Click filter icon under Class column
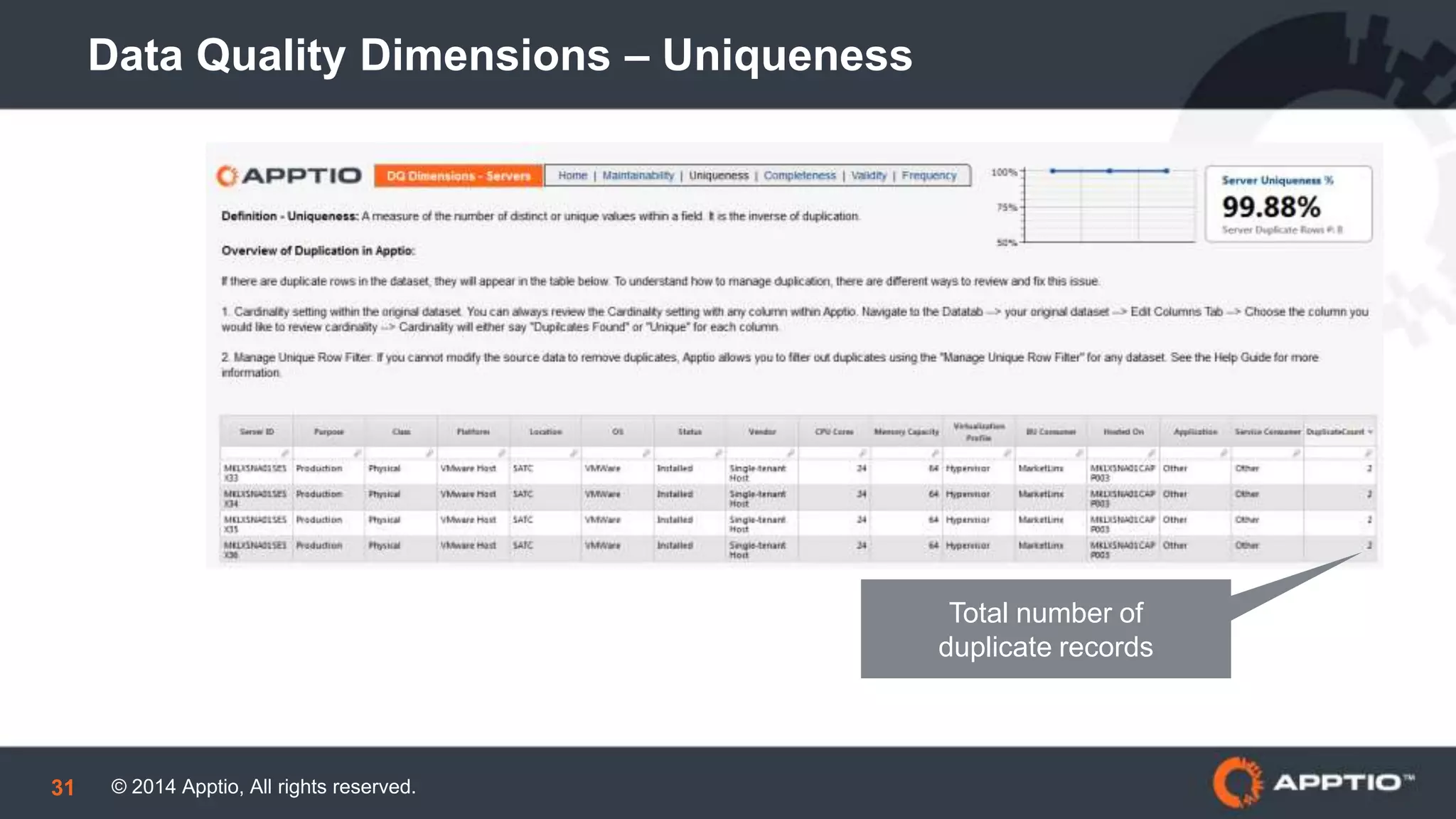Viewport: 1456px width, 819px height. pyautogui.click(x=429, y=453)
